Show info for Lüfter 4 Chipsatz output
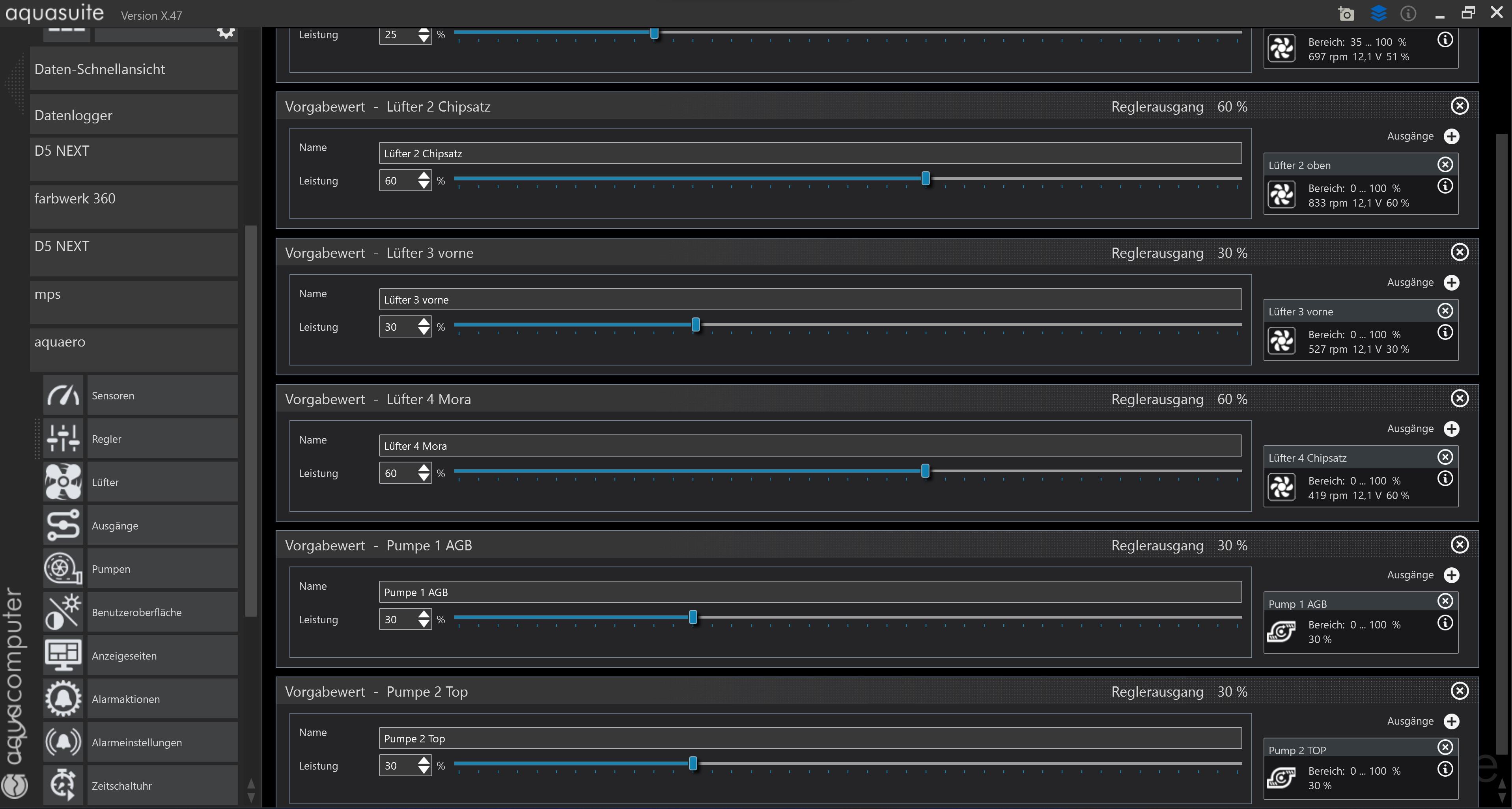Screen dimensions: 1512x809 [x=1445, y=479]
